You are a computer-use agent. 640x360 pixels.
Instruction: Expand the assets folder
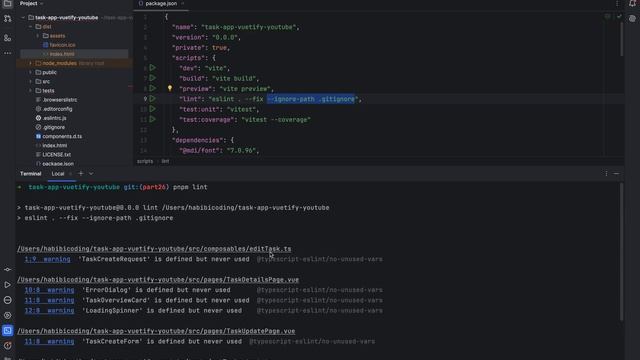pyautogui.click(x=38, y=36)
